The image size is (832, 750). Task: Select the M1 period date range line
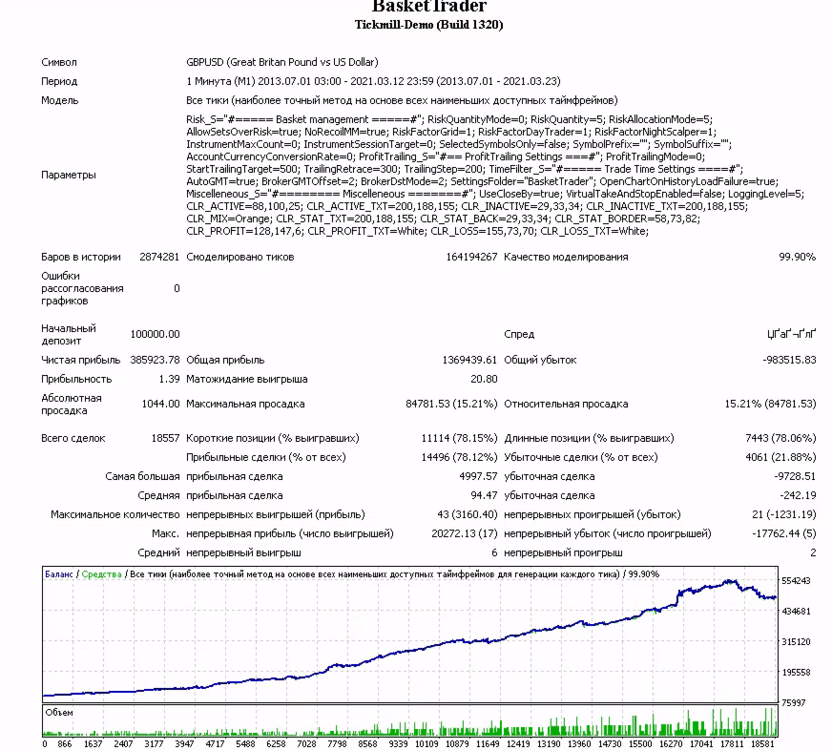pos(373,81)
